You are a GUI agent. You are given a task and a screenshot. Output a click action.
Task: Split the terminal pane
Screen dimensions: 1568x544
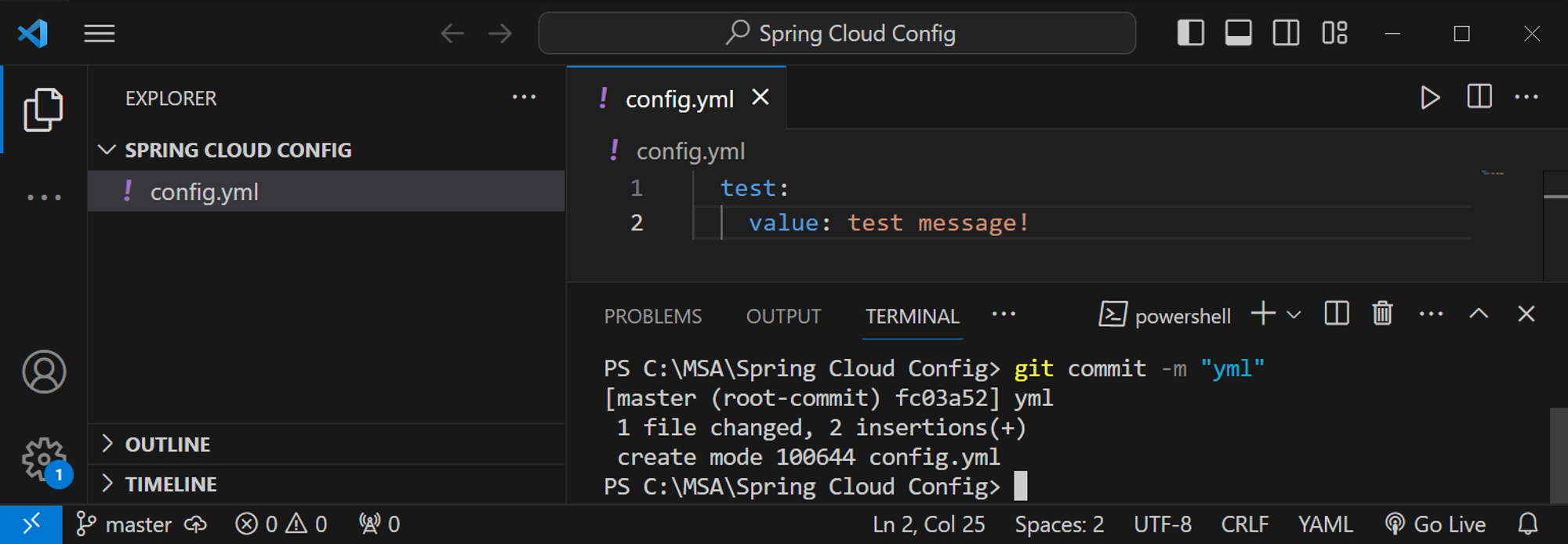(x=1337, y=314)
